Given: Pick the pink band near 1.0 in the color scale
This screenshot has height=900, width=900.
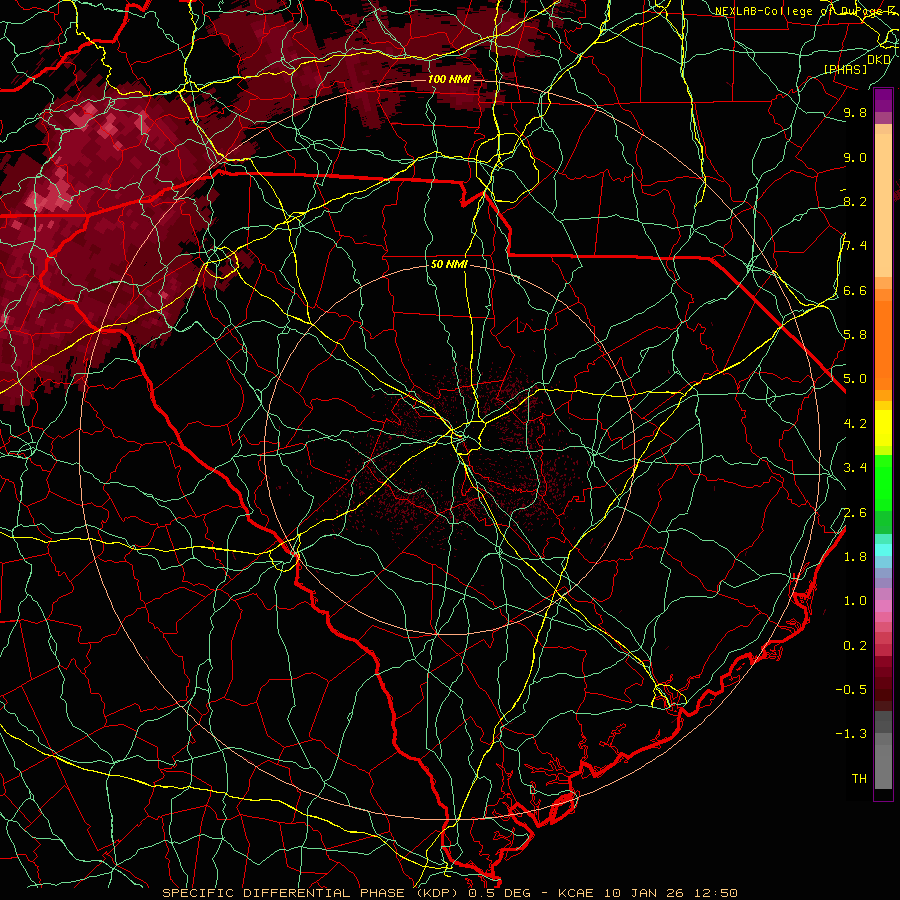Looking at the screenshot, I should 883,606.
